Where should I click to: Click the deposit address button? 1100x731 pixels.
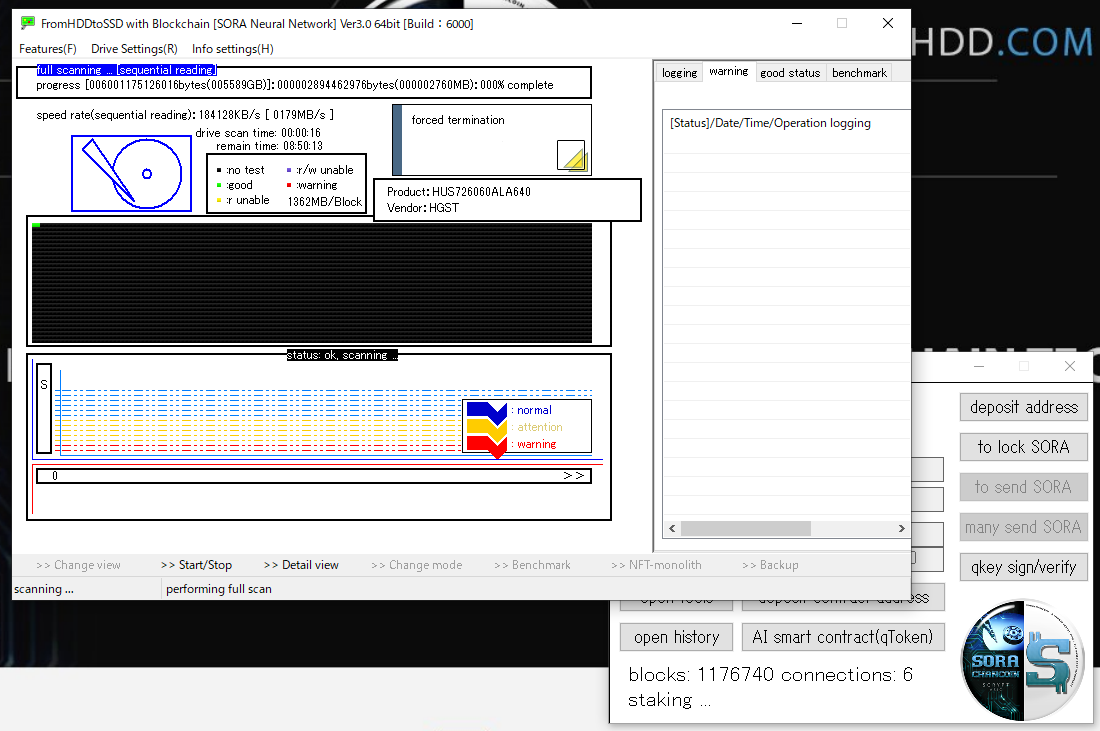coord(1024,407)
